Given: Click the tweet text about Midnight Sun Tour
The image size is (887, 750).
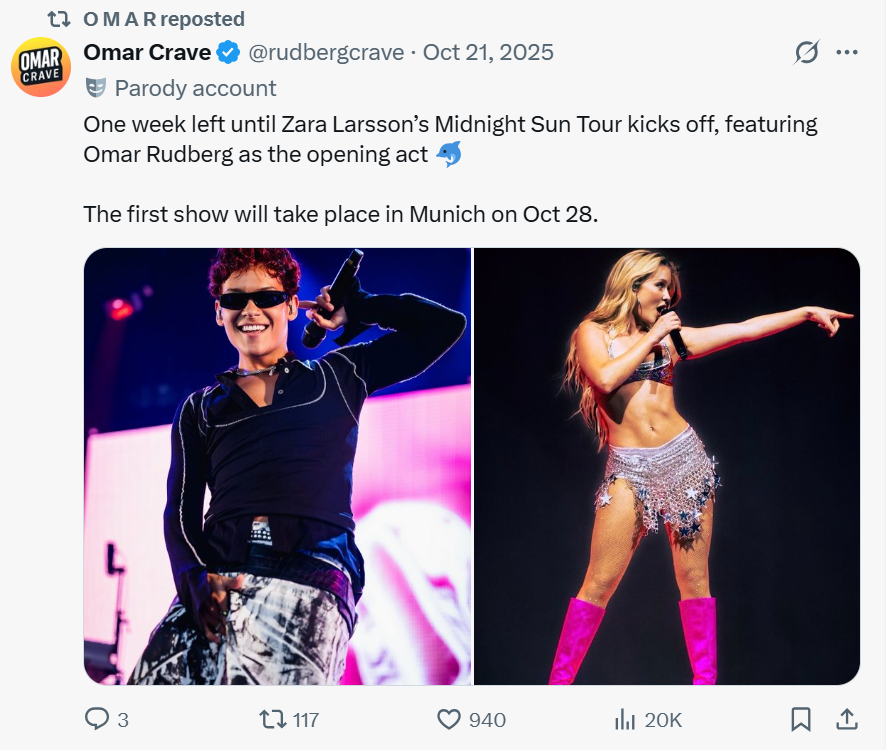Looking at the screenshot, I should tap(450, 140).
